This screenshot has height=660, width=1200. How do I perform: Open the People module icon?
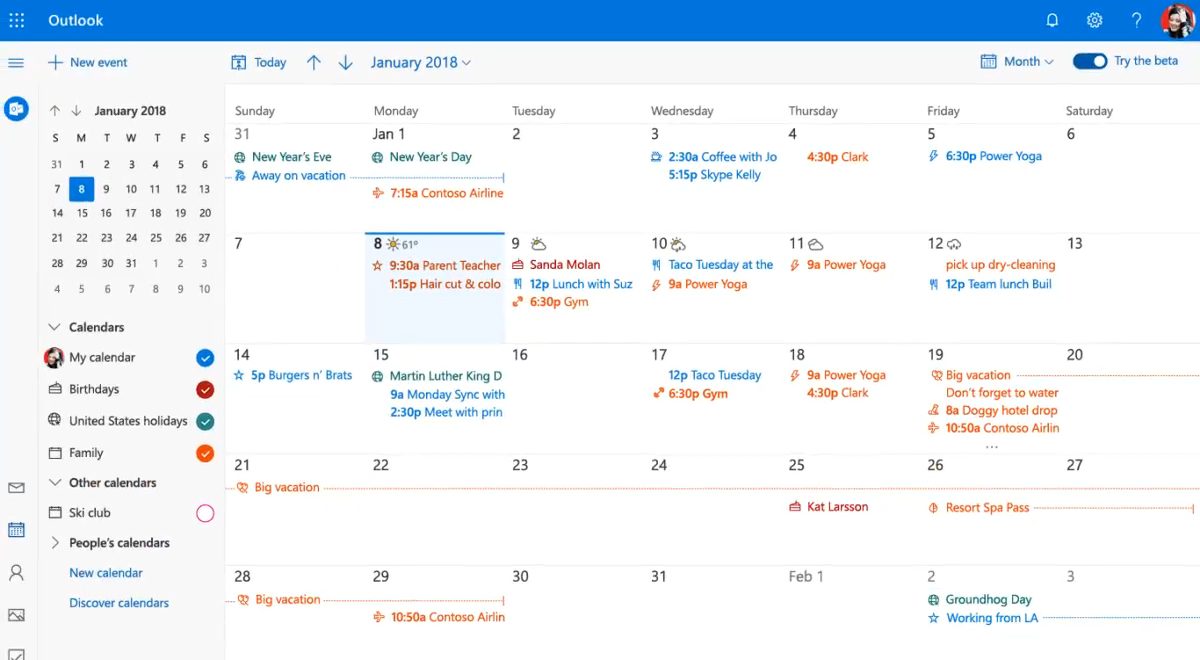(x=16, y=573)
